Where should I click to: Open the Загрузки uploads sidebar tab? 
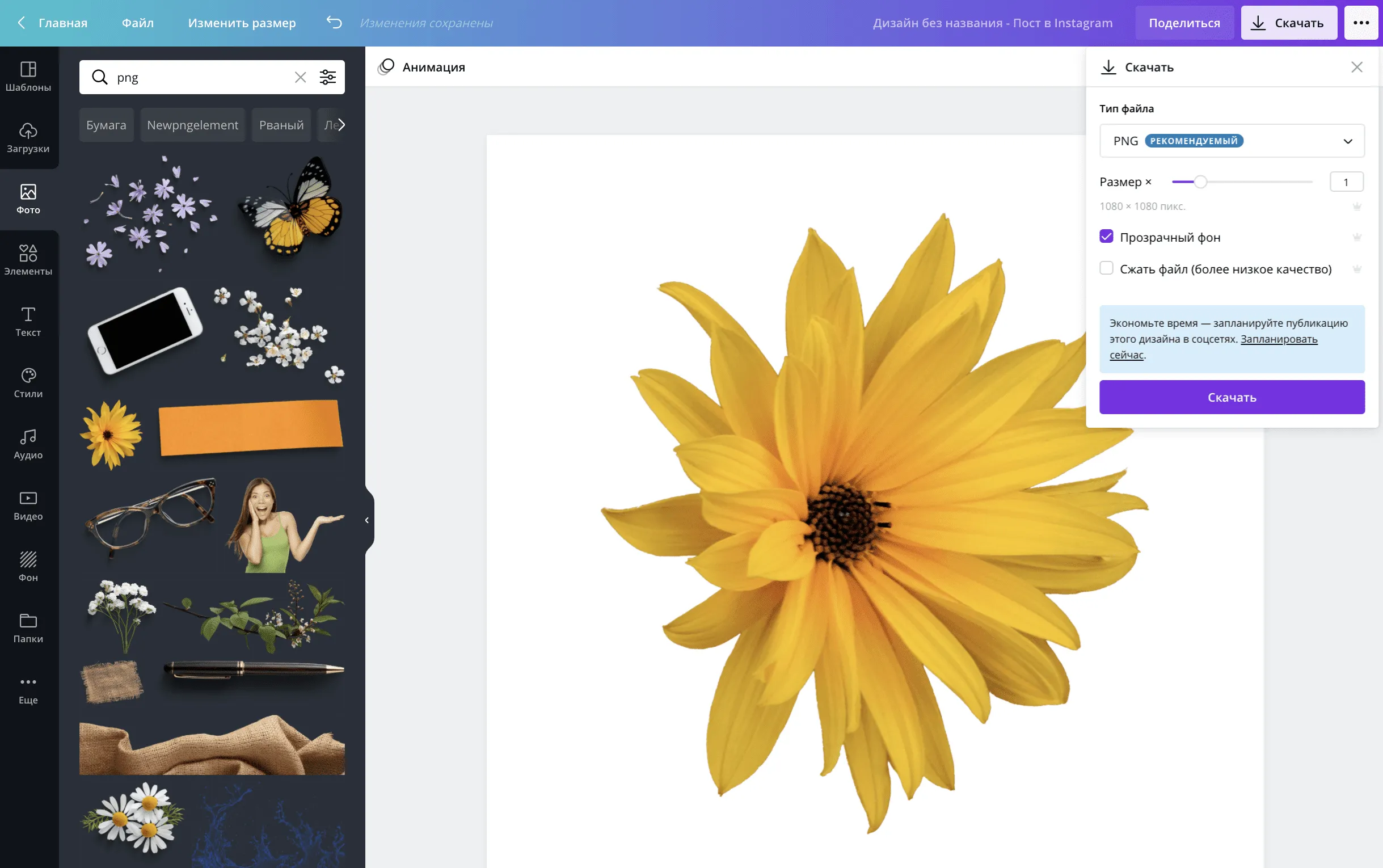coord(28,138)
